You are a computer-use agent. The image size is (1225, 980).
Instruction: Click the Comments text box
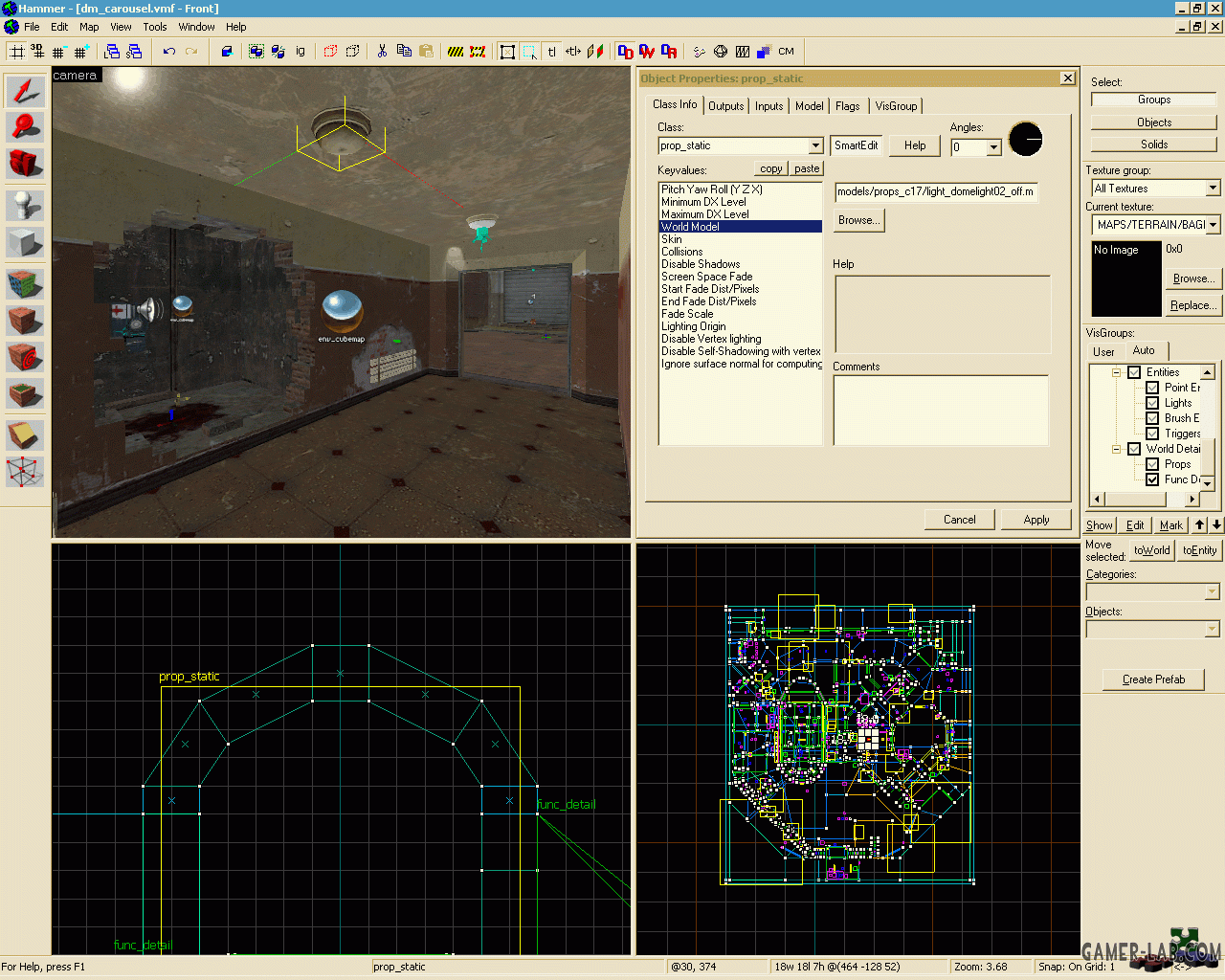(941, 410)
